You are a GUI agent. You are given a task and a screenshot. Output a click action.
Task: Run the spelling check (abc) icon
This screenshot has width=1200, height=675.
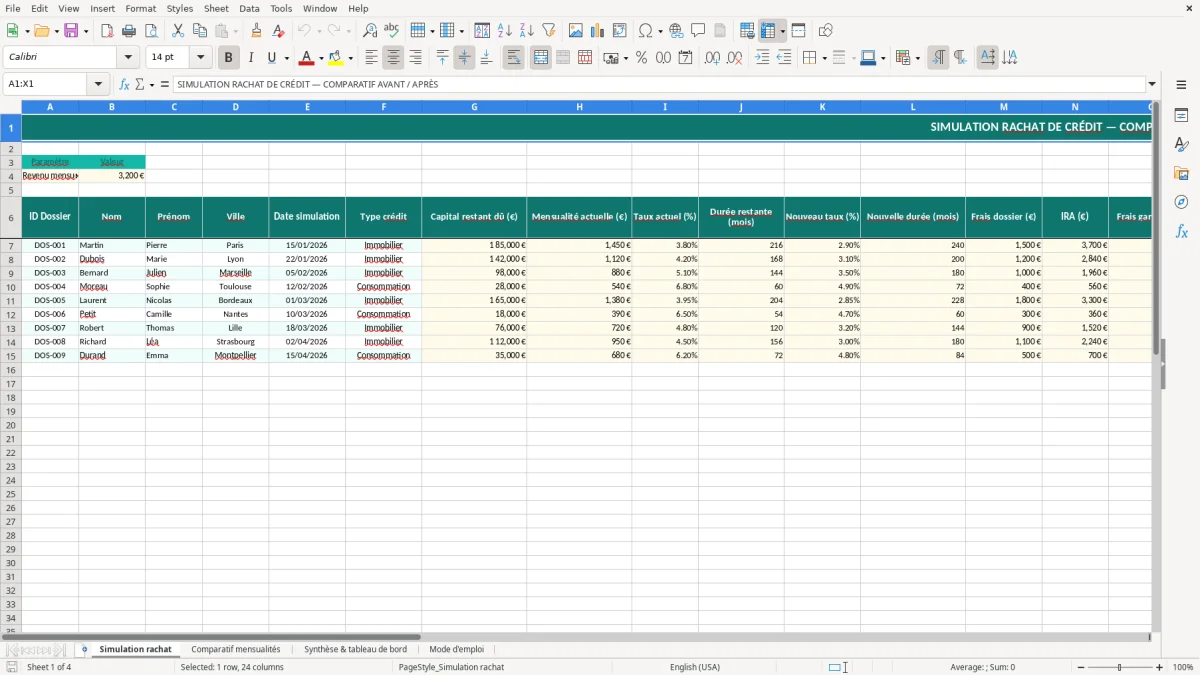click(391, 31)
